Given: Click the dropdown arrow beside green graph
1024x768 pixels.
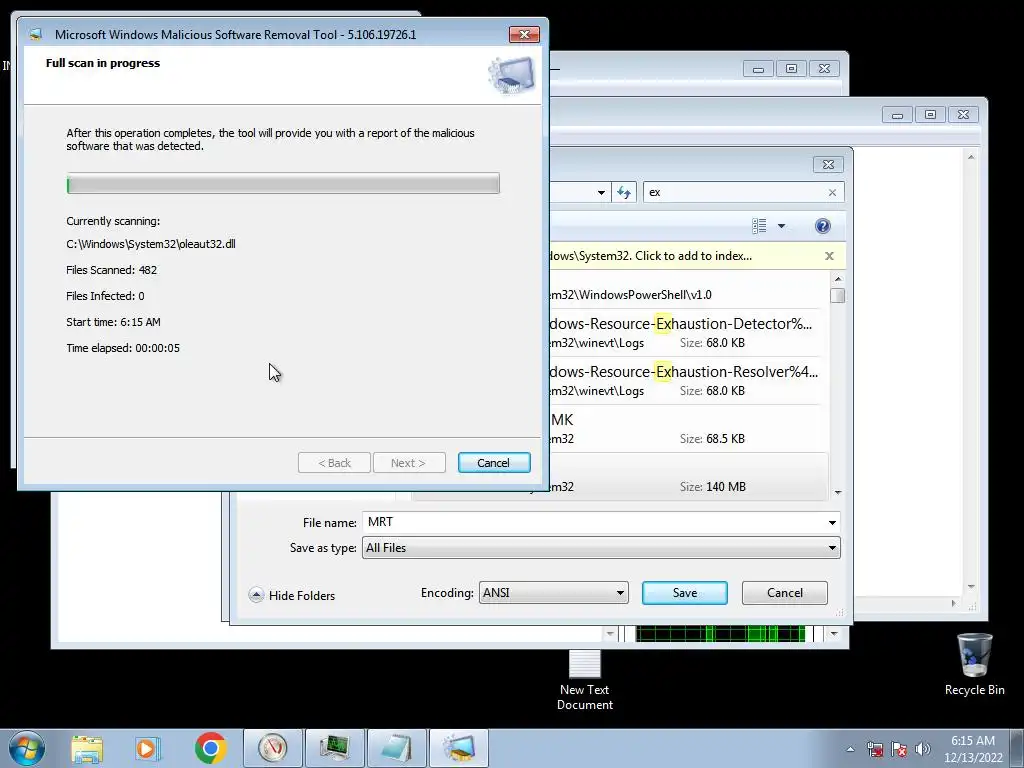Looking at the screenshot, I should (x=834, y=633).
